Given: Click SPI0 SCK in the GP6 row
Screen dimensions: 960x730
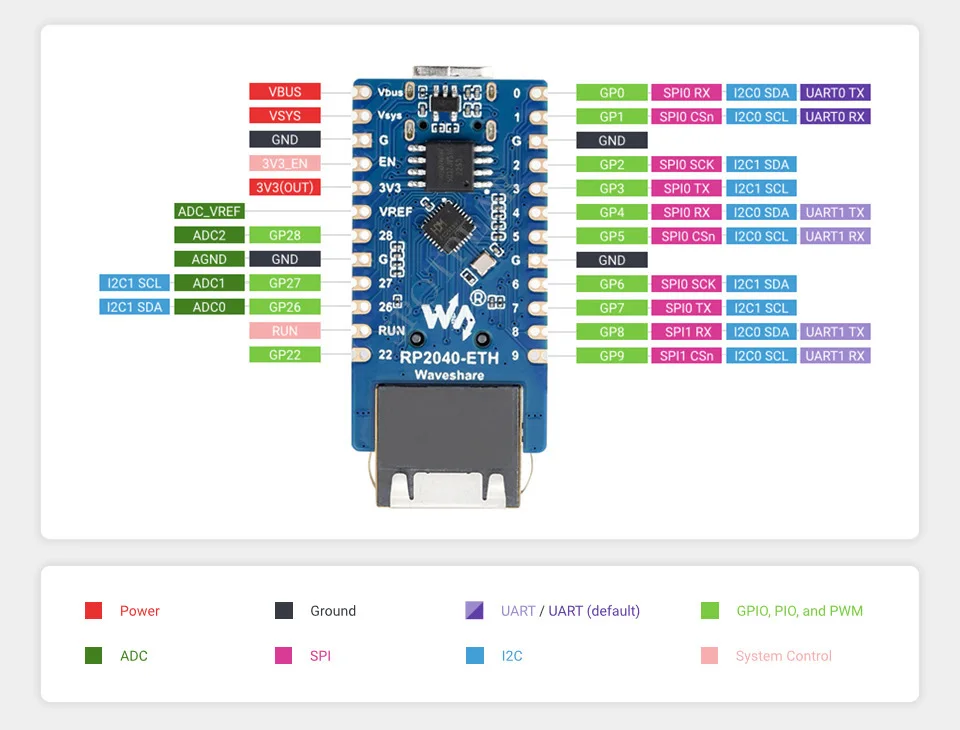Looking at the screenshot, I should pos(686,284).
